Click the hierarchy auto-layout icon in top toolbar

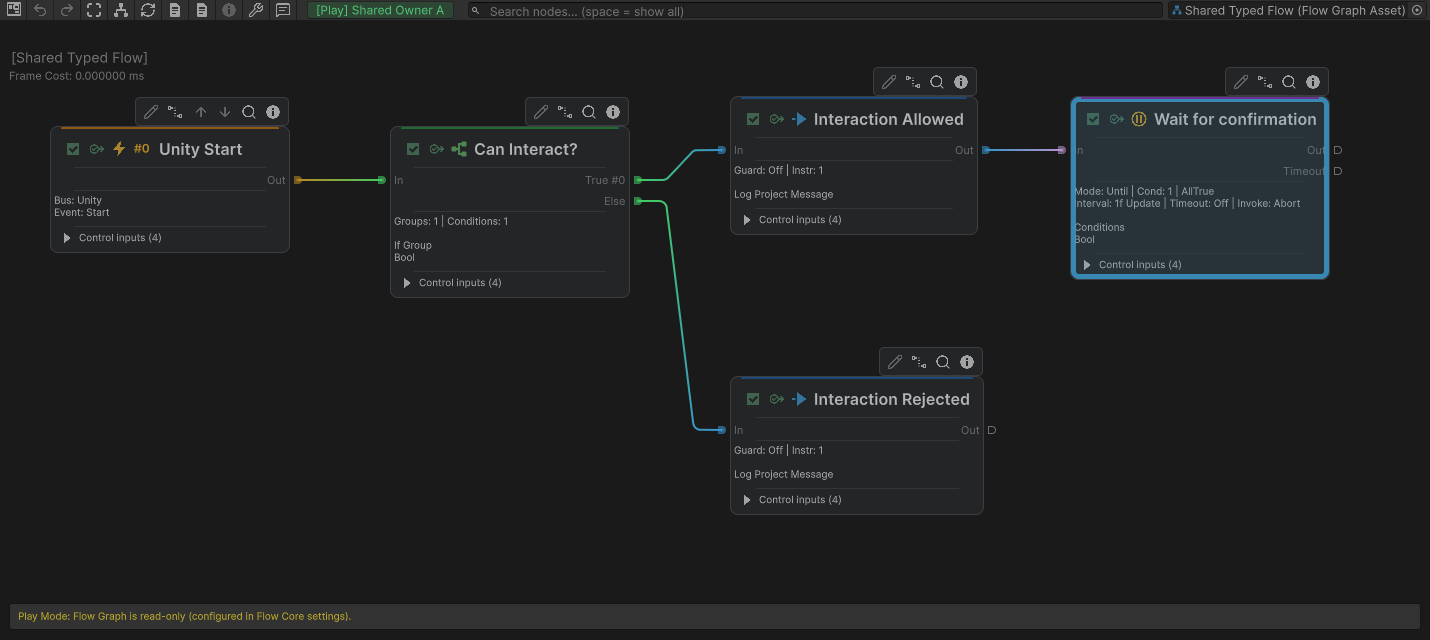[x=121, y=10]
